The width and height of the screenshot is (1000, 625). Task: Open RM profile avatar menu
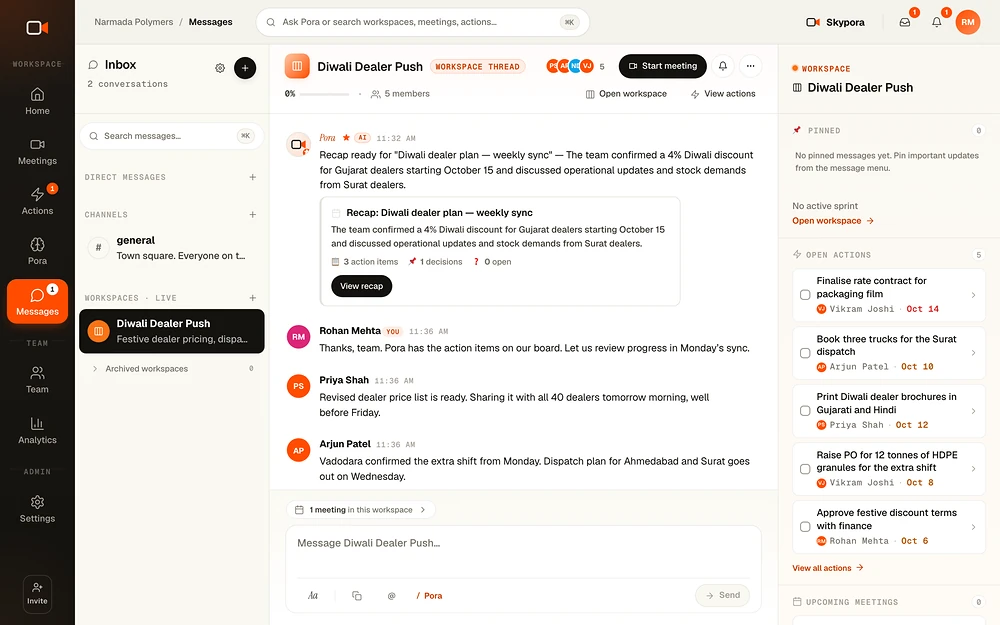(967, 22)
